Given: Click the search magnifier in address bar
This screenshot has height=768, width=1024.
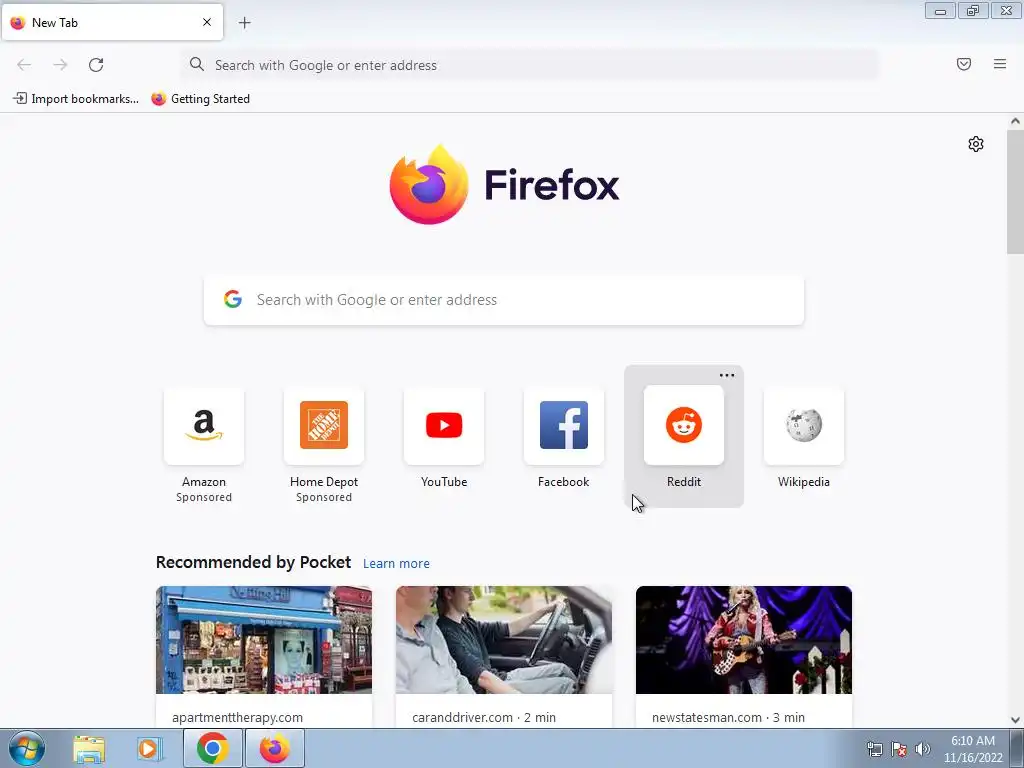Looking at the screenshot, I should pos(197,64).
